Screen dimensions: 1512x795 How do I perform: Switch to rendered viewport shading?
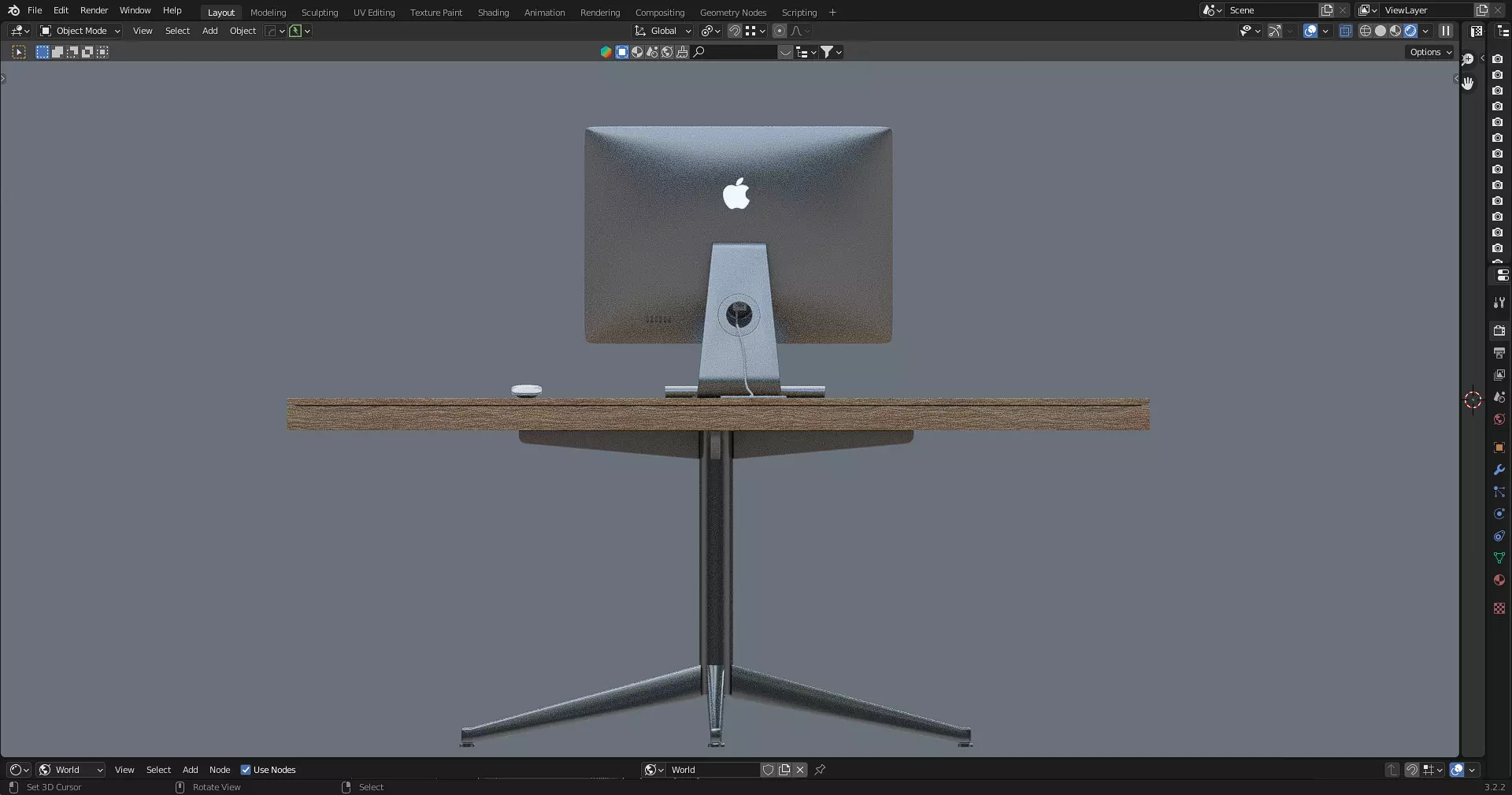coord(1410,31)
